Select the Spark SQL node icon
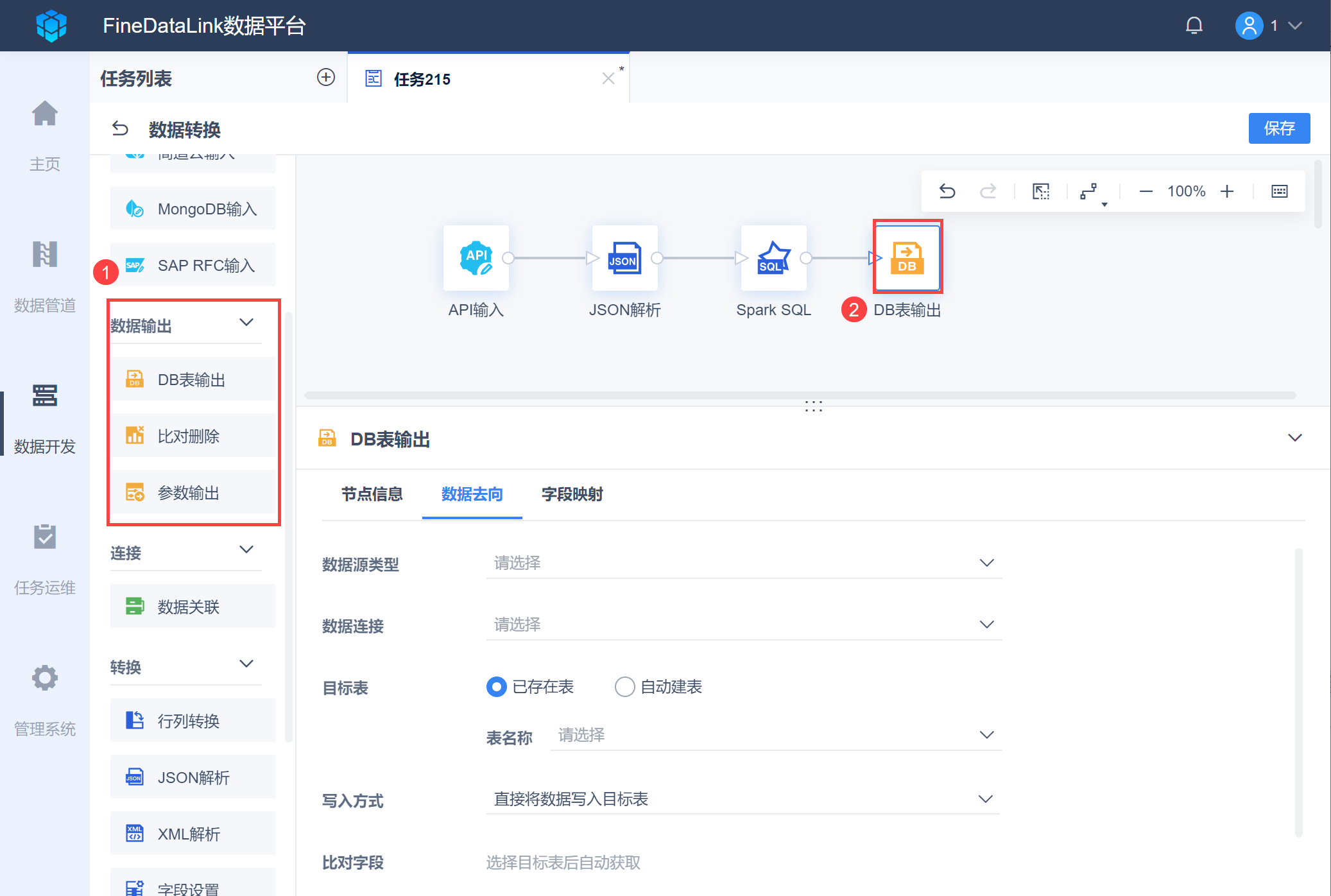1331x896 pixels. click(773, 258)
